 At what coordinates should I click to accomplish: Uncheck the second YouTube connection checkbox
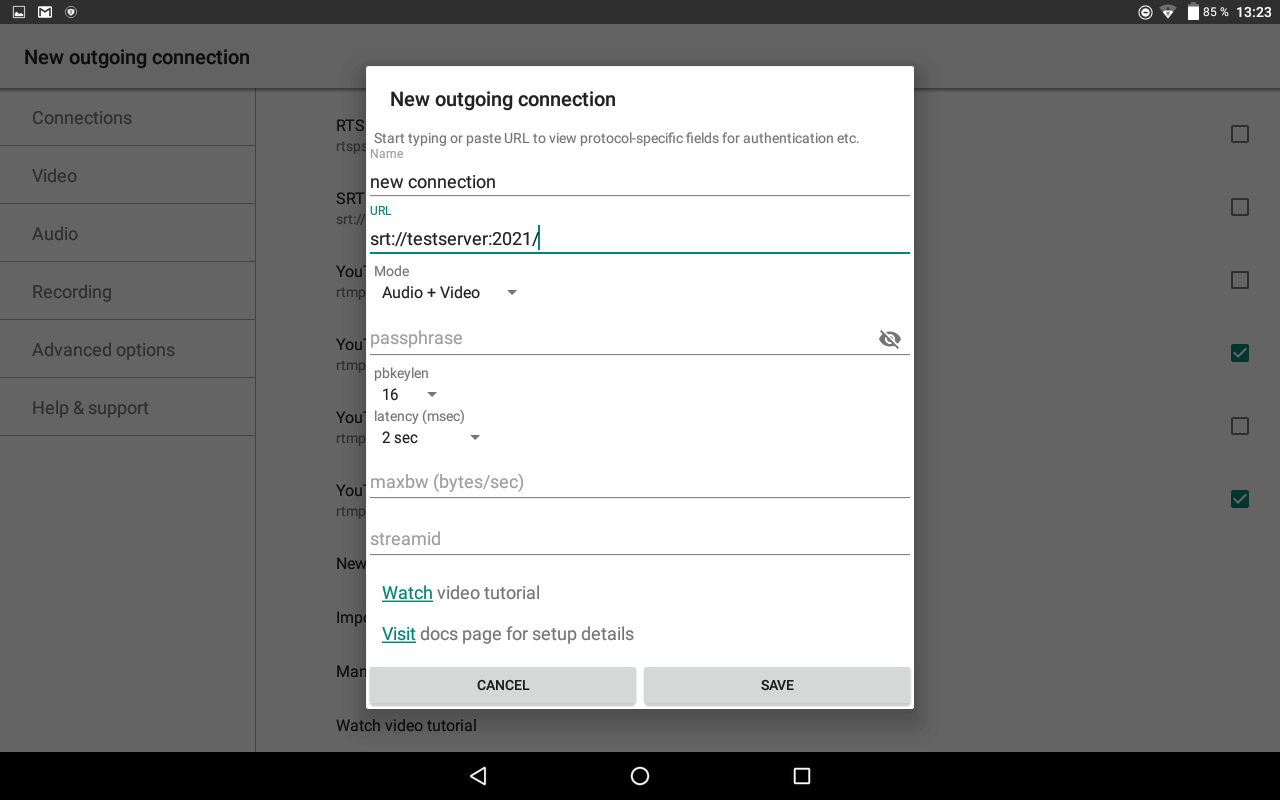[1240, 353]
